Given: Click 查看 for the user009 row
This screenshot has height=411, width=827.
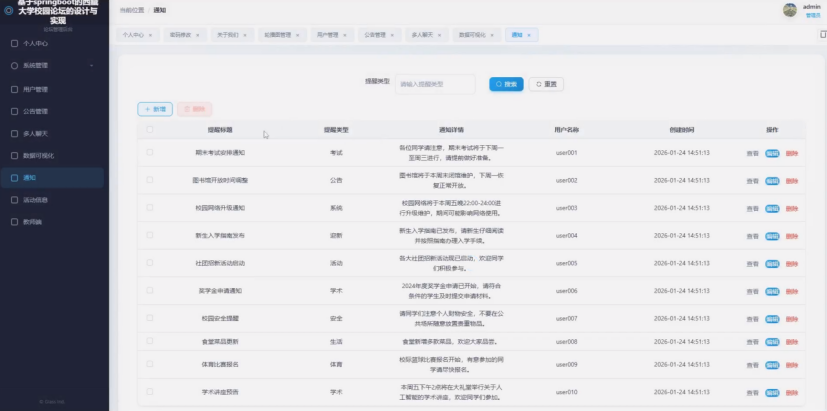Looking at the screenshot, I should point(753,365).
